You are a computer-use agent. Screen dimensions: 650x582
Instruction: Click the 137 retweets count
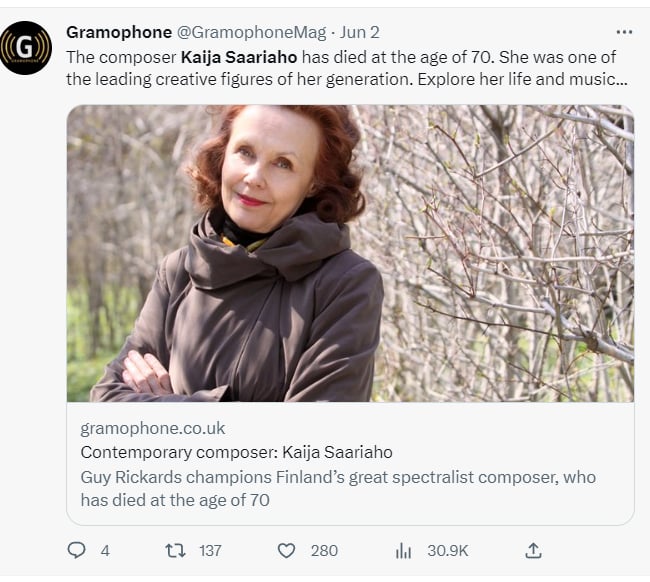point(210,551)
